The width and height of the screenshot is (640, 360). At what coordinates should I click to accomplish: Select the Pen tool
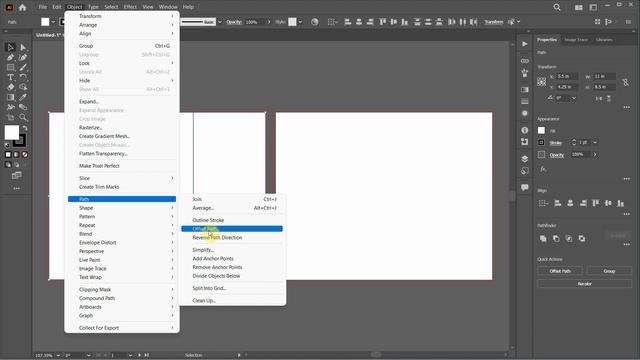click(x=10, y=58)
